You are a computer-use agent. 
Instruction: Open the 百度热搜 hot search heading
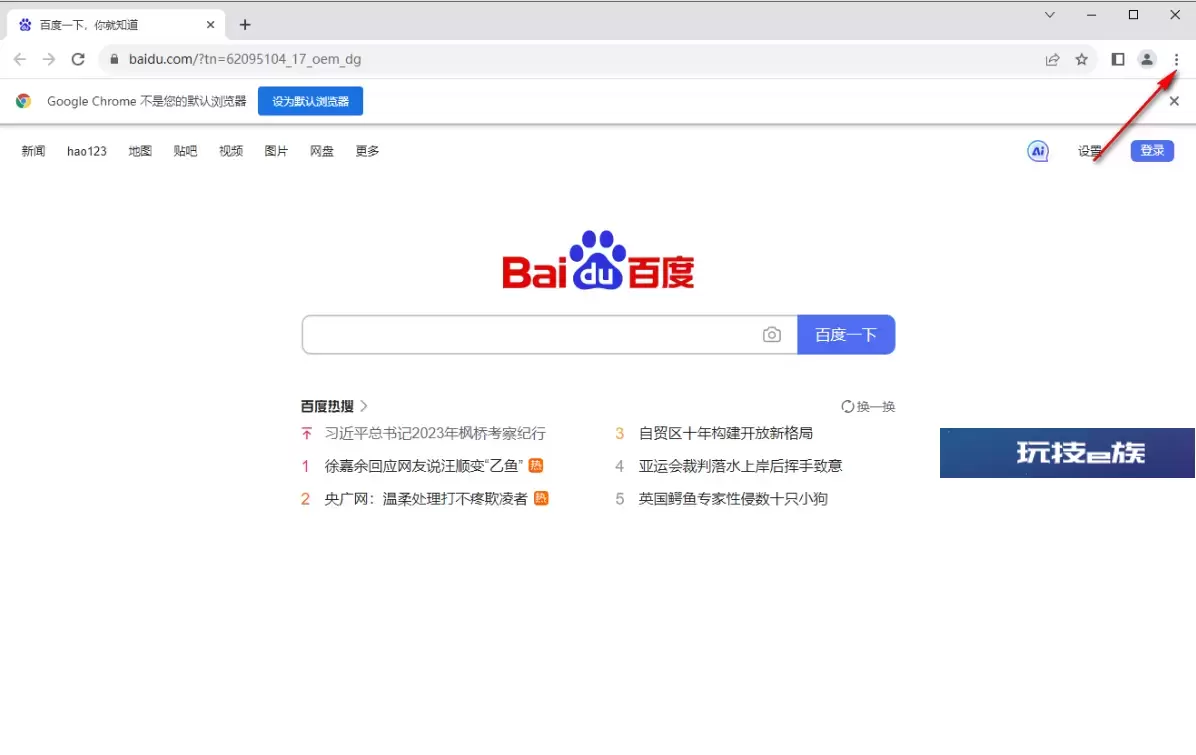(334, 406)
